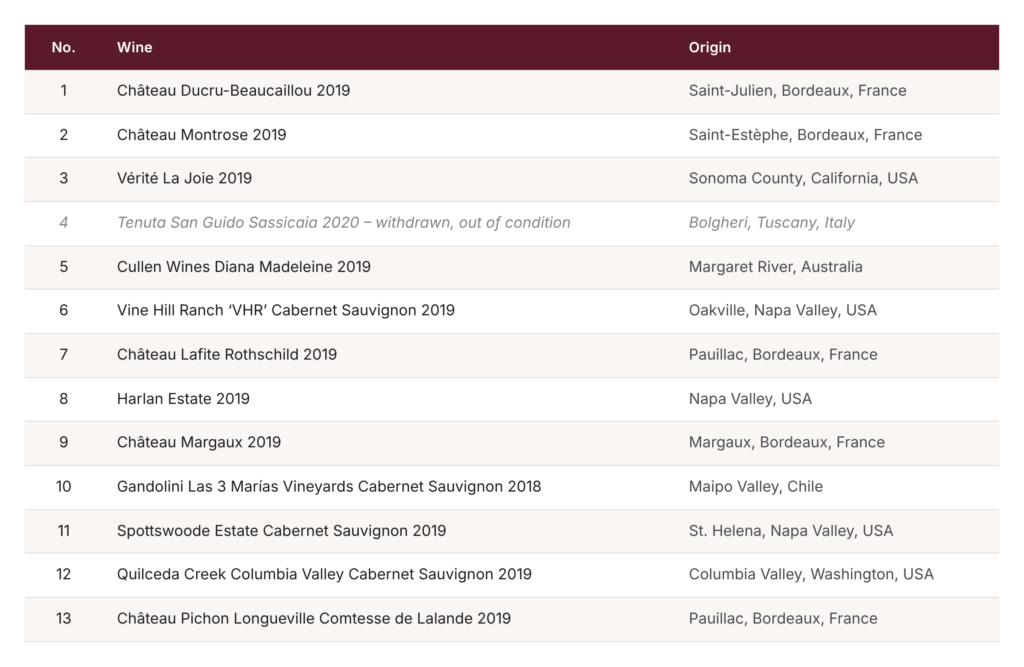
Task: Click "Maipo Valley, Chile" origin cell
Action: pyautogui.click(x=756, y=487)
